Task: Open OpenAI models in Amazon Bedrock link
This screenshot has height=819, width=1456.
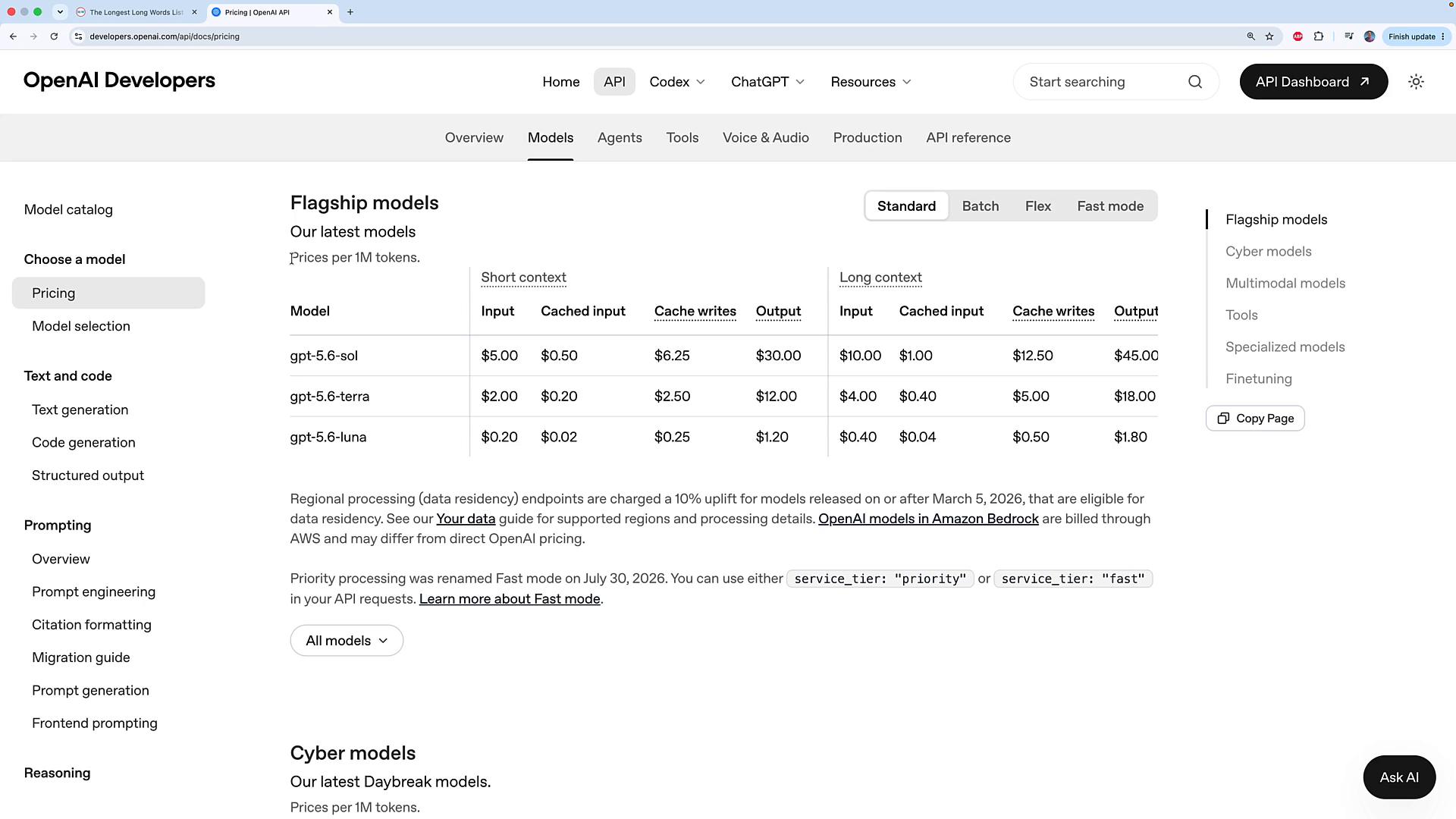Action: (928, 519)
